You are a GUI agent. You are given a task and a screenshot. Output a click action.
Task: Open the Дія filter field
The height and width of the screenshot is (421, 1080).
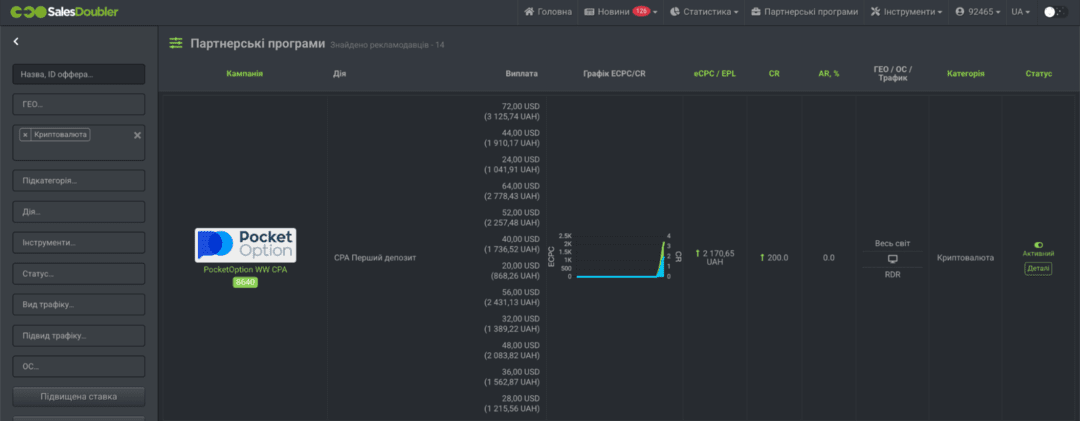79,212
